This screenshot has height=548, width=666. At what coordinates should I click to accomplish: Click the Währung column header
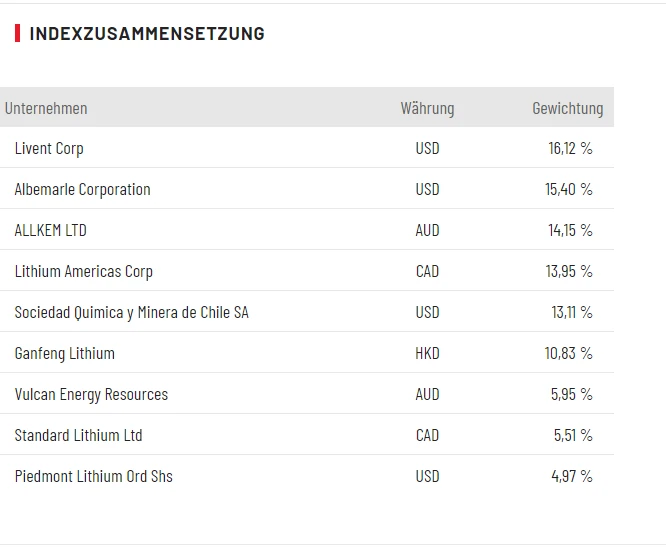point(427,108)
